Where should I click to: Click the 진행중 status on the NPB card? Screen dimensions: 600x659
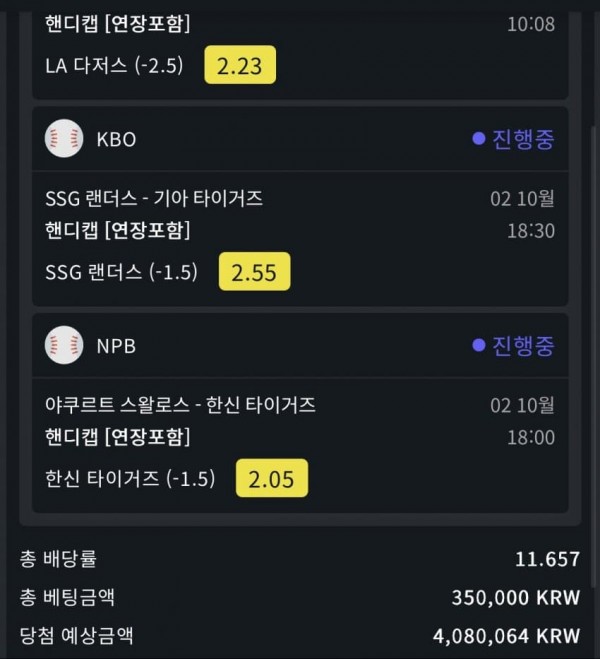tap(523, 346)
